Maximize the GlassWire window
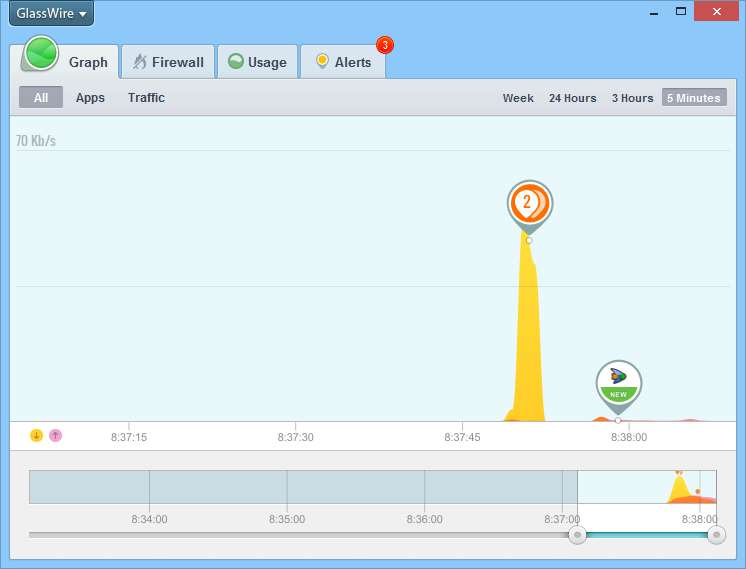This screenshot has height=569, width=746. (x=681, y=11)
